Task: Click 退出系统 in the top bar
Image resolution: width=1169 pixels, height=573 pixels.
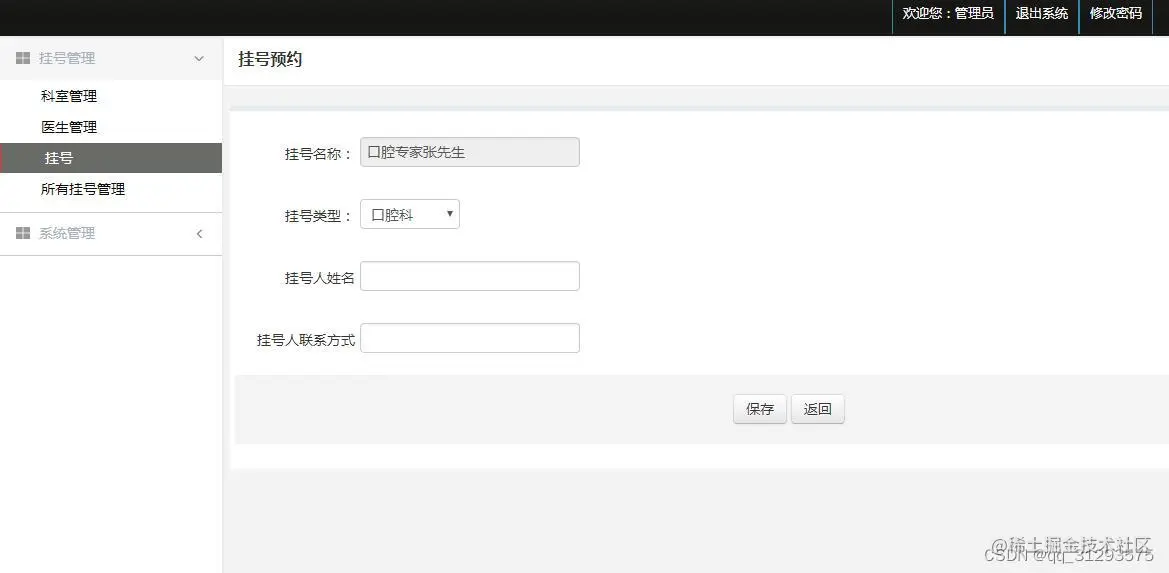Action: coord(1042,13)
